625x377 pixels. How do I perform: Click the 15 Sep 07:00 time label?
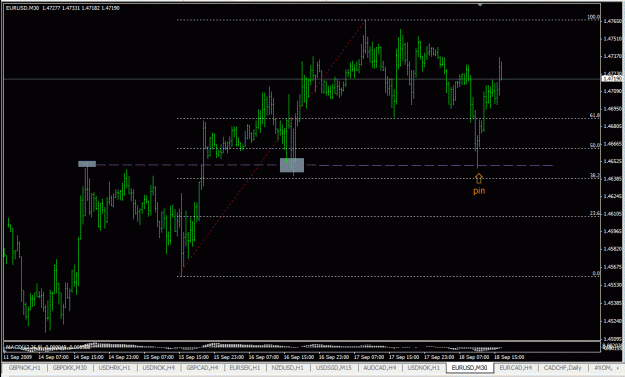pyautogui.click(x=159, y=357)
